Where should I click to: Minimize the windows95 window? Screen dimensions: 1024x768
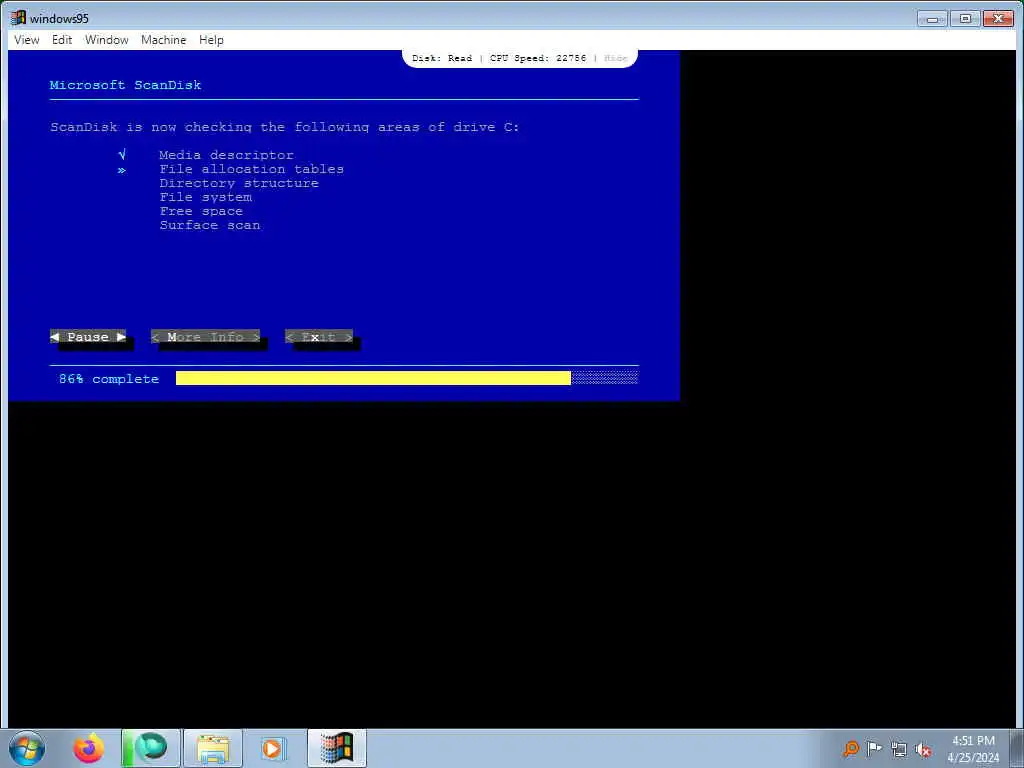(x=932, y=18)
